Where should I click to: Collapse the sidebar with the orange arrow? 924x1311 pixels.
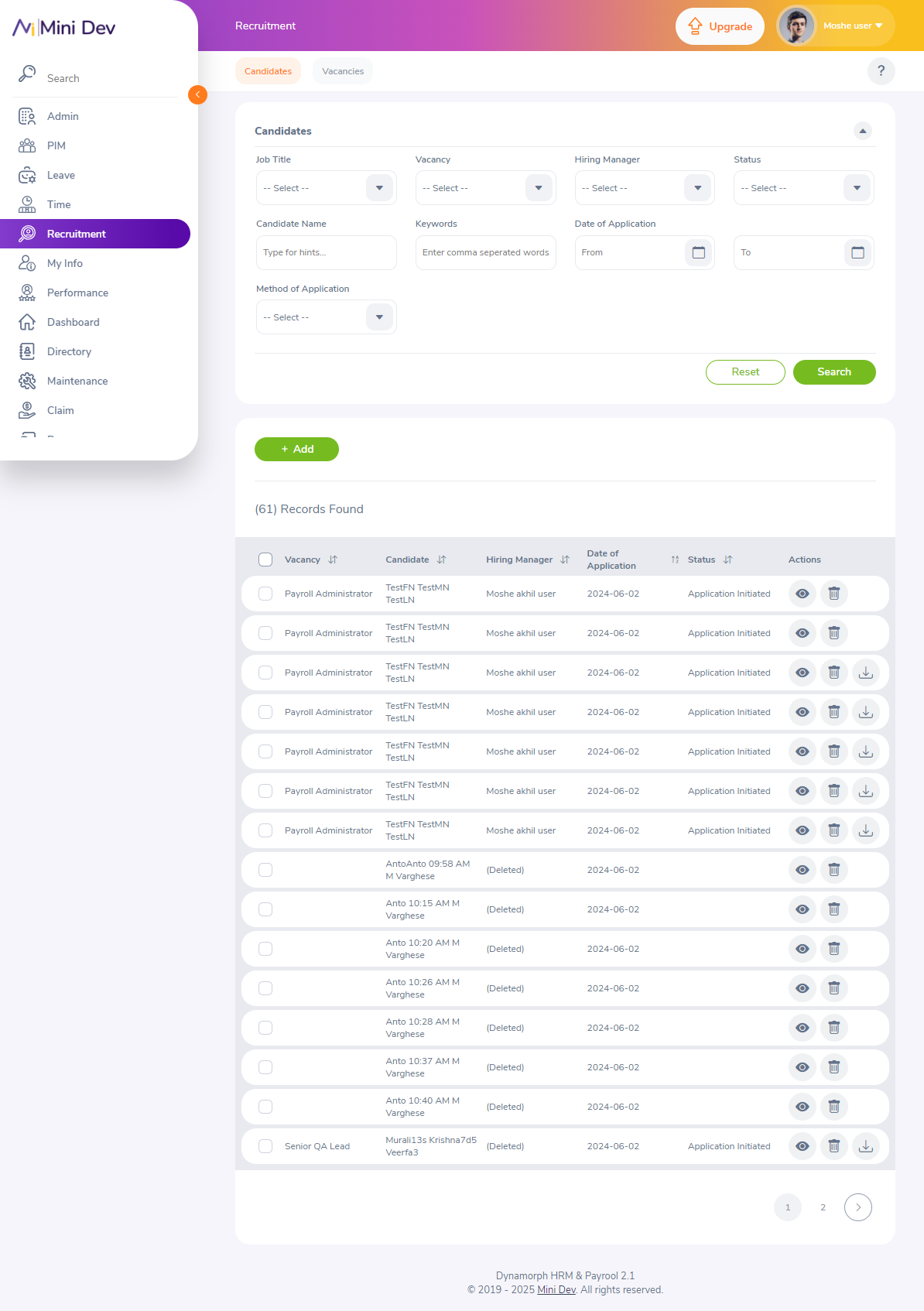(197, 94)
